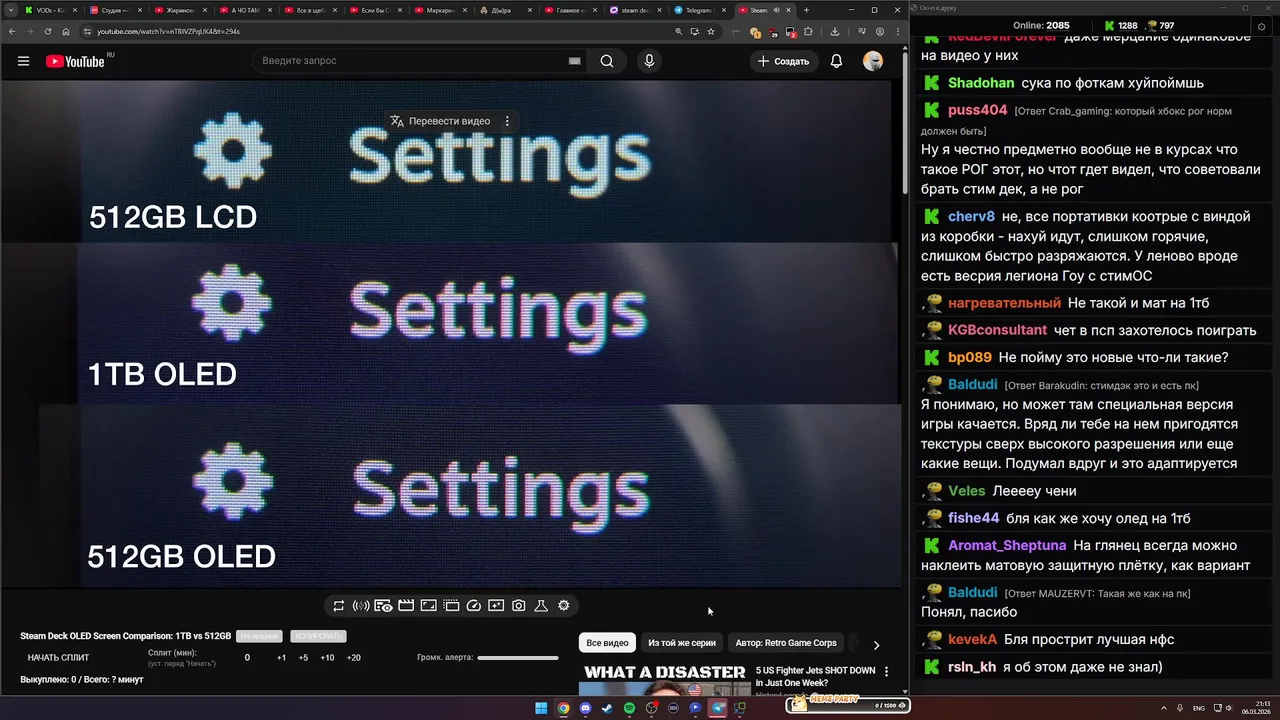Click the zoom magnifier icon in address bar
This screenshot has height=720, width=1280.
pos(679,31)
